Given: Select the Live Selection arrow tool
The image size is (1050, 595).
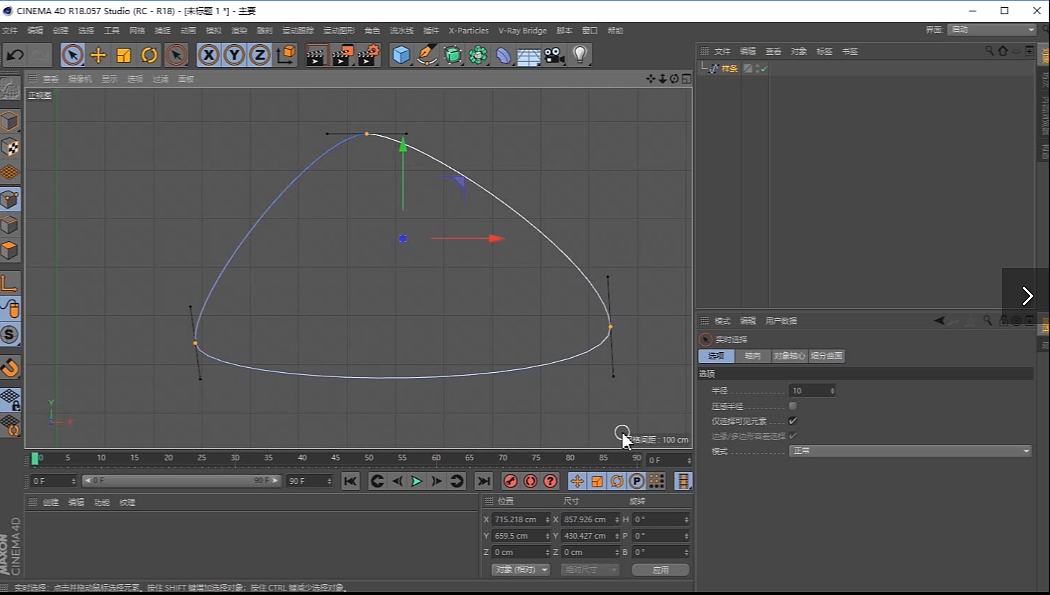Looking at the screenshot, I should tap(72, 55).
